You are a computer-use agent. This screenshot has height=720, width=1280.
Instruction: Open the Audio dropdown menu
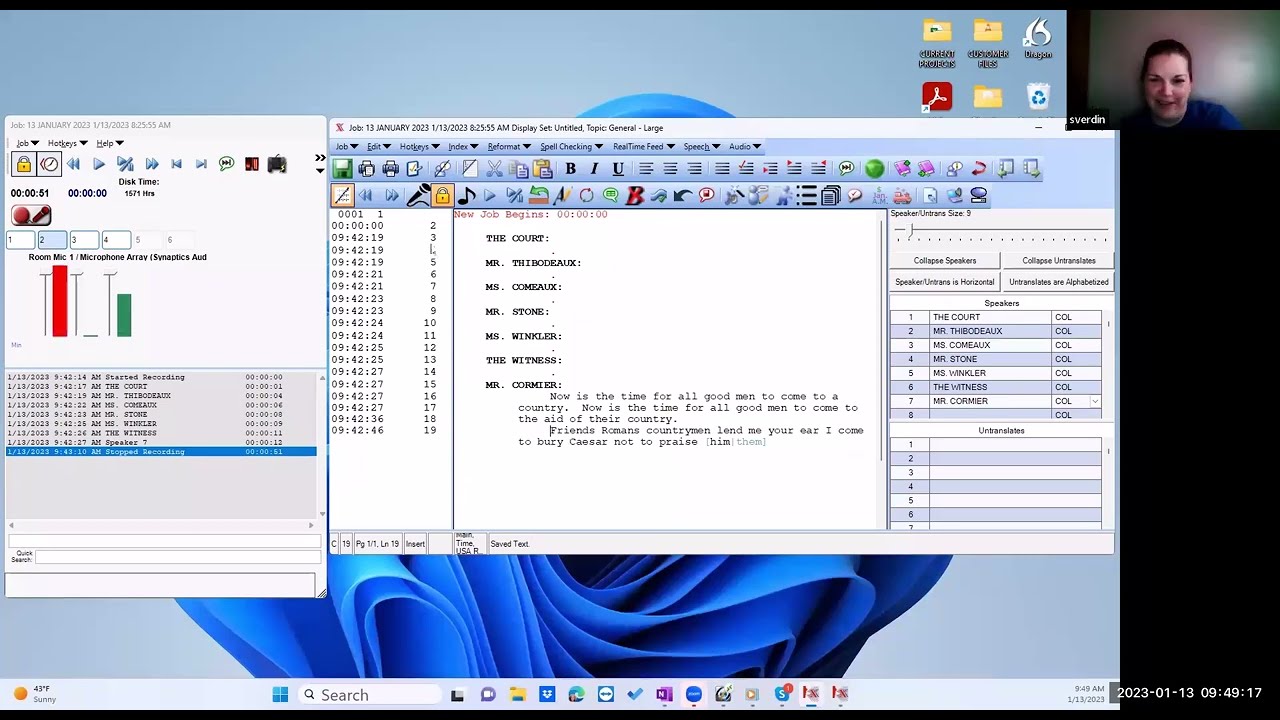tap(744, 147)
